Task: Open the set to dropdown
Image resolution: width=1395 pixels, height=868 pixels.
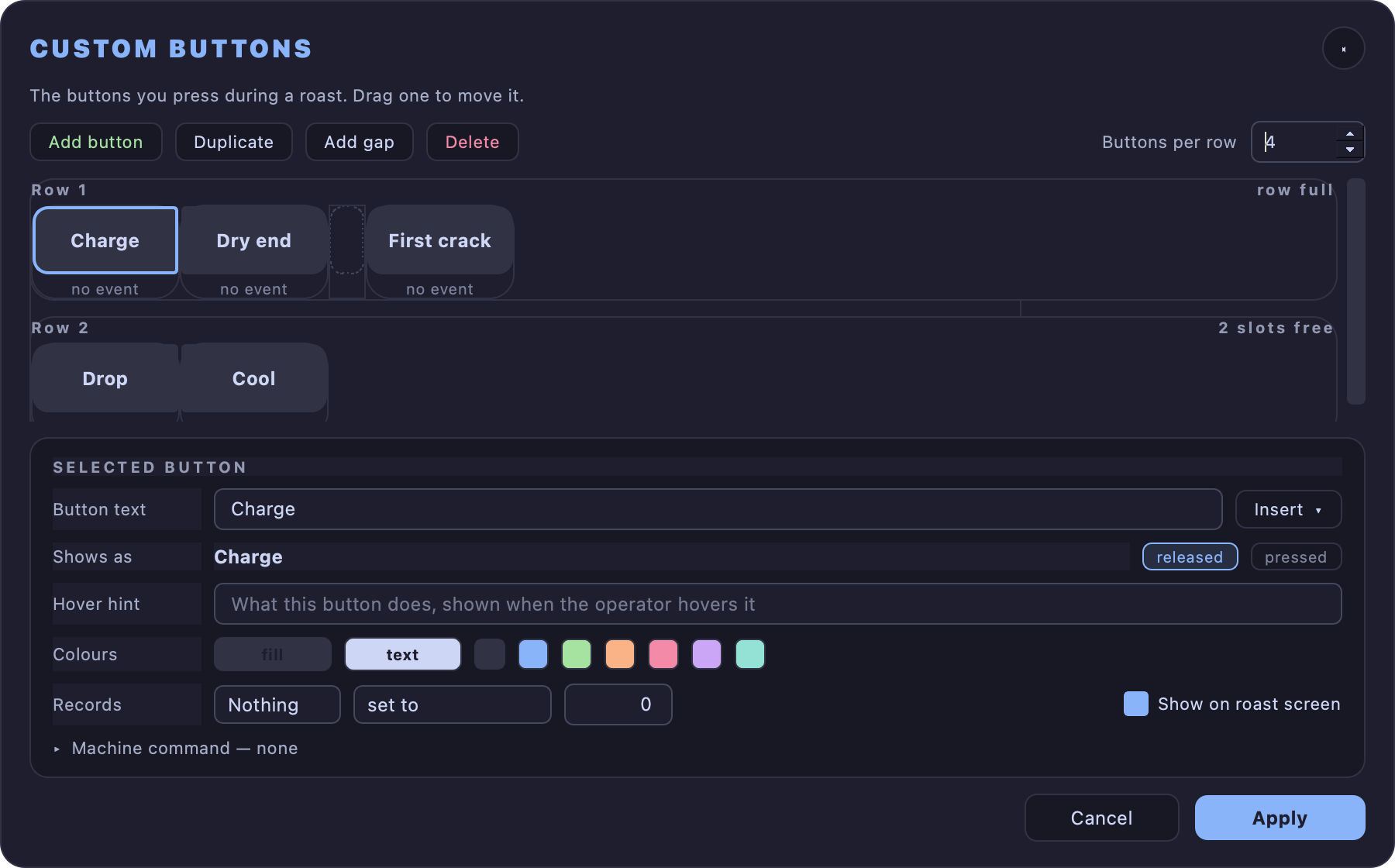Action: coord(453,704)
